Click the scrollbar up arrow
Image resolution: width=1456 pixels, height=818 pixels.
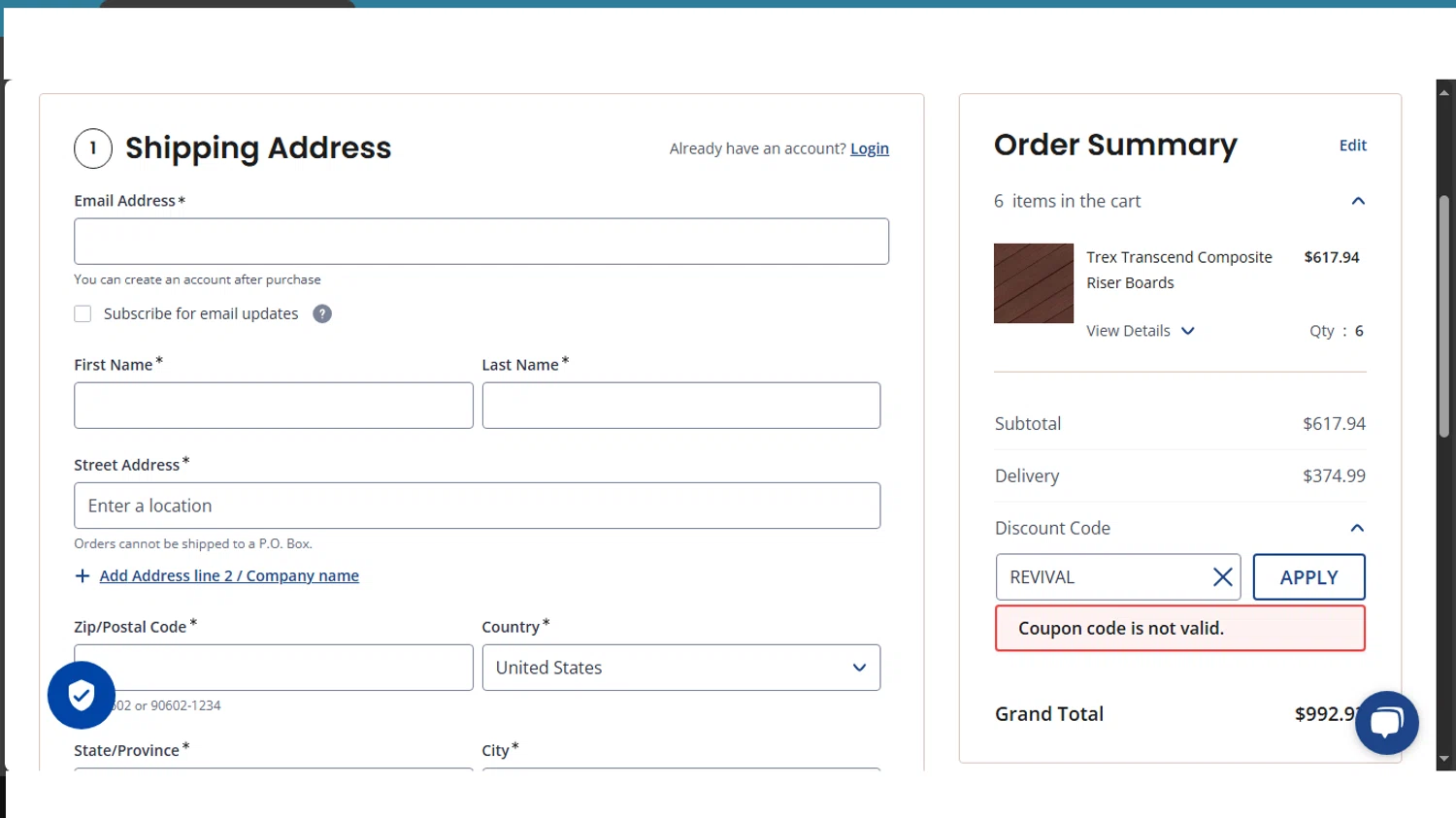pyautogui.click(x=1444, y=92)
